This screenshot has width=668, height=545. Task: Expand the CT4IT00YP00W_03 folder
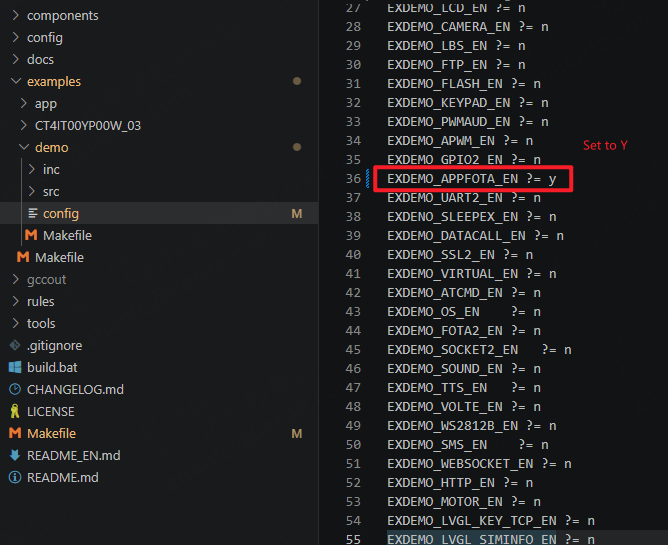(24, 125)
